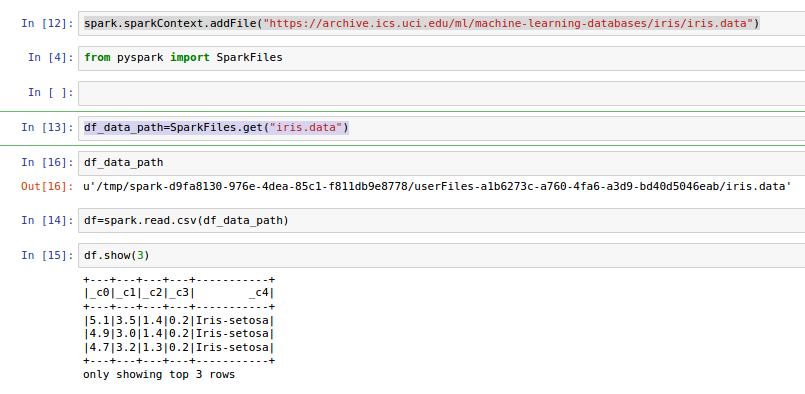The image size is (805, 394).
Task: Click the In [4] prompt label
Action: click(51, 58)
